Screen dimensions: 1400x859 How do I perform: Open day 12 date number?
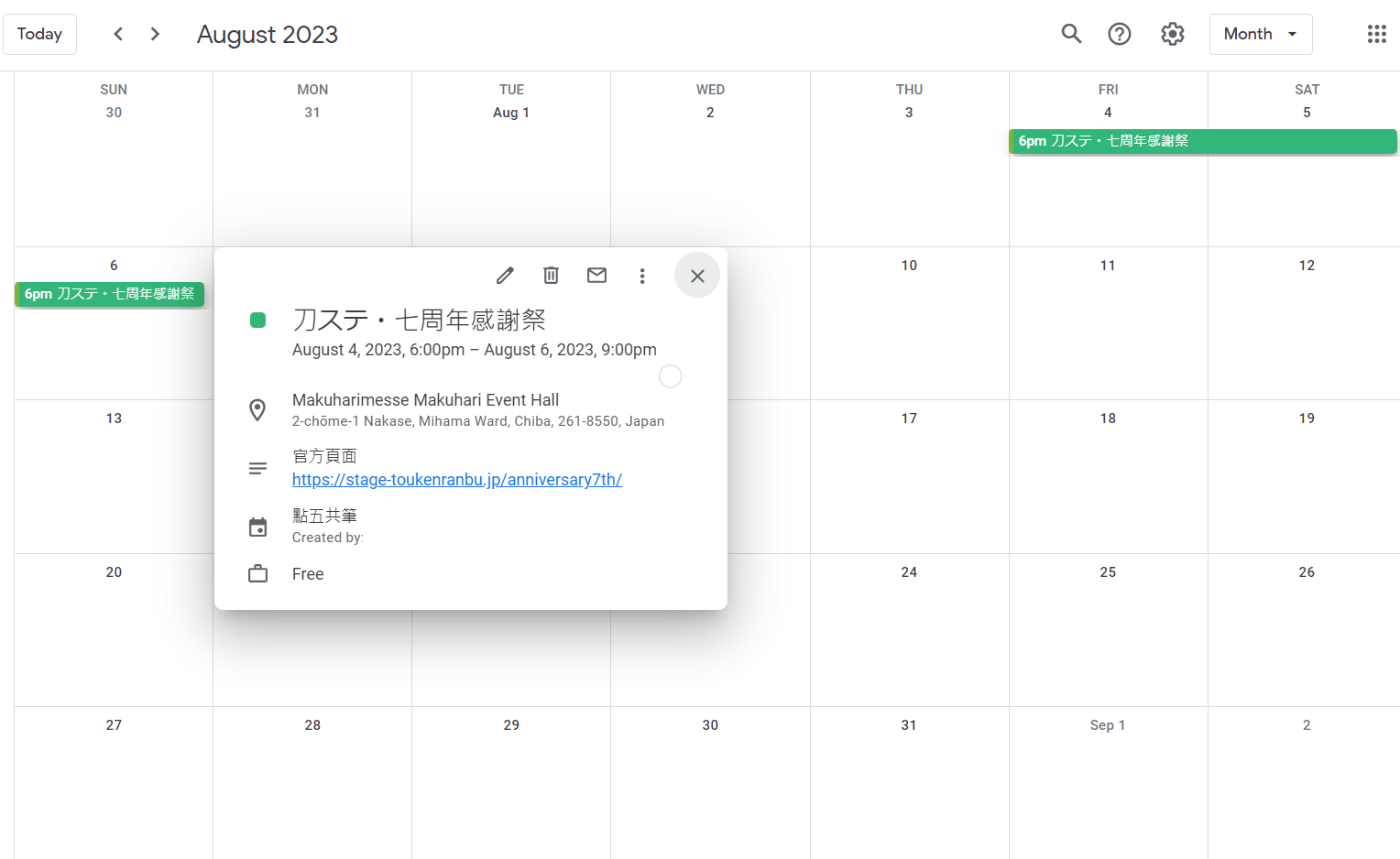click(x=1307, y=266)
